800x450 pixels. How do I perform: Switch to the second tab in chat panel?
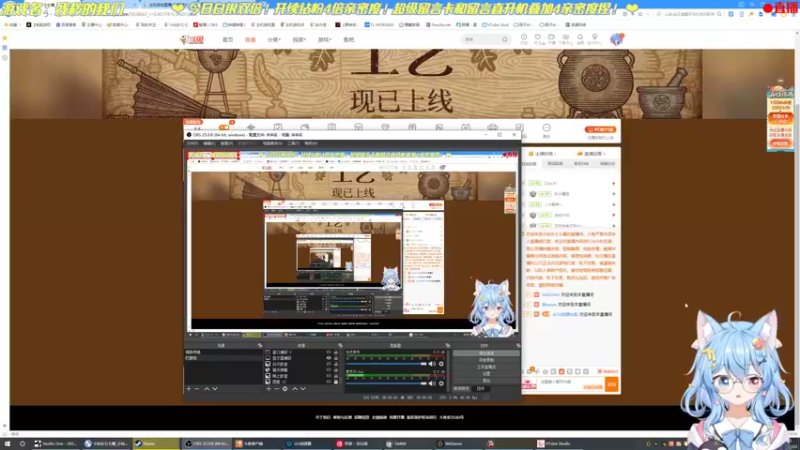[555, 164]
